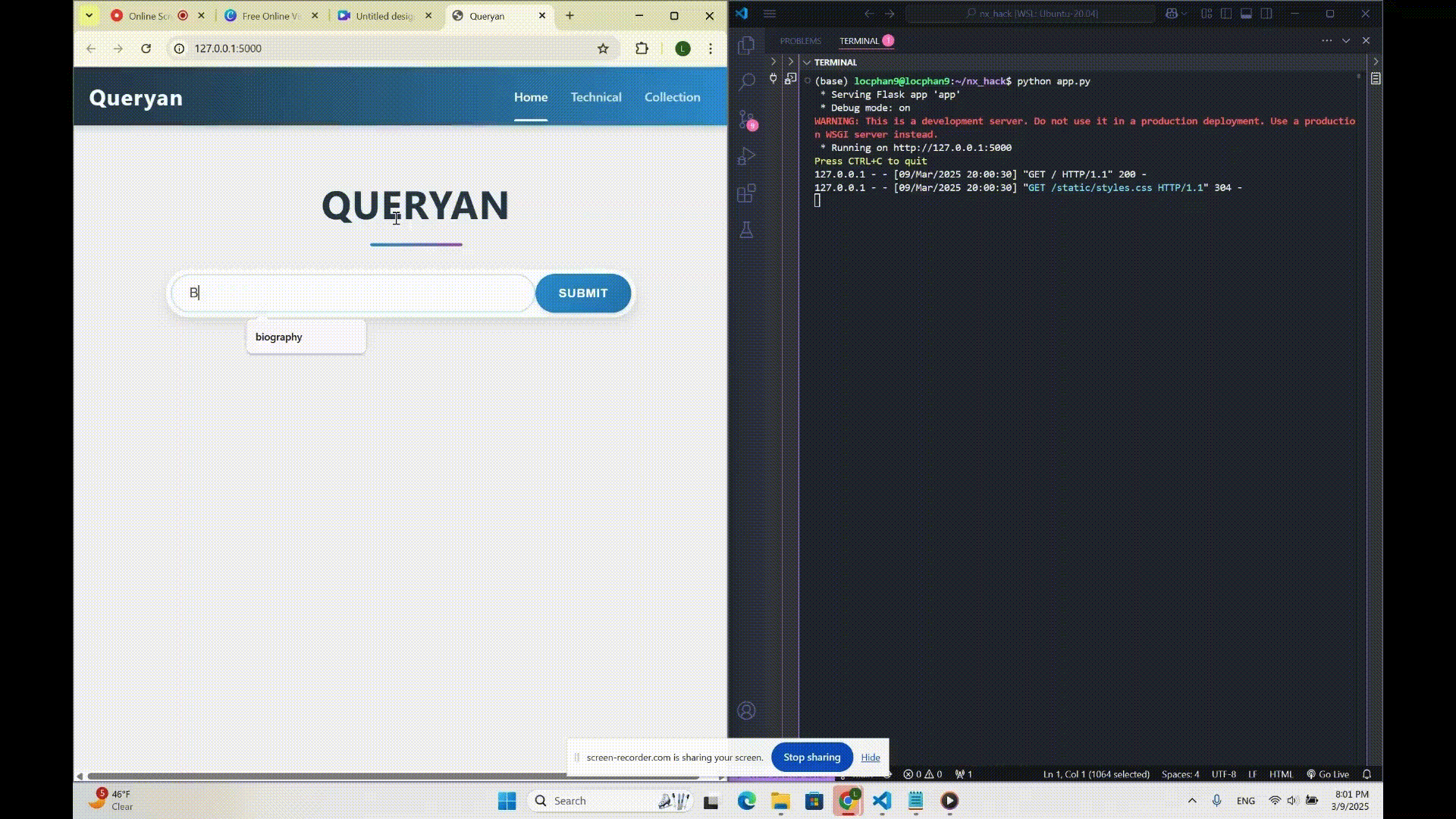This screenshot has height=819, width=1456.
Task: Toggle VS Code bottom panel layout
Action: pyautogui.click(x=1246, y=14)
